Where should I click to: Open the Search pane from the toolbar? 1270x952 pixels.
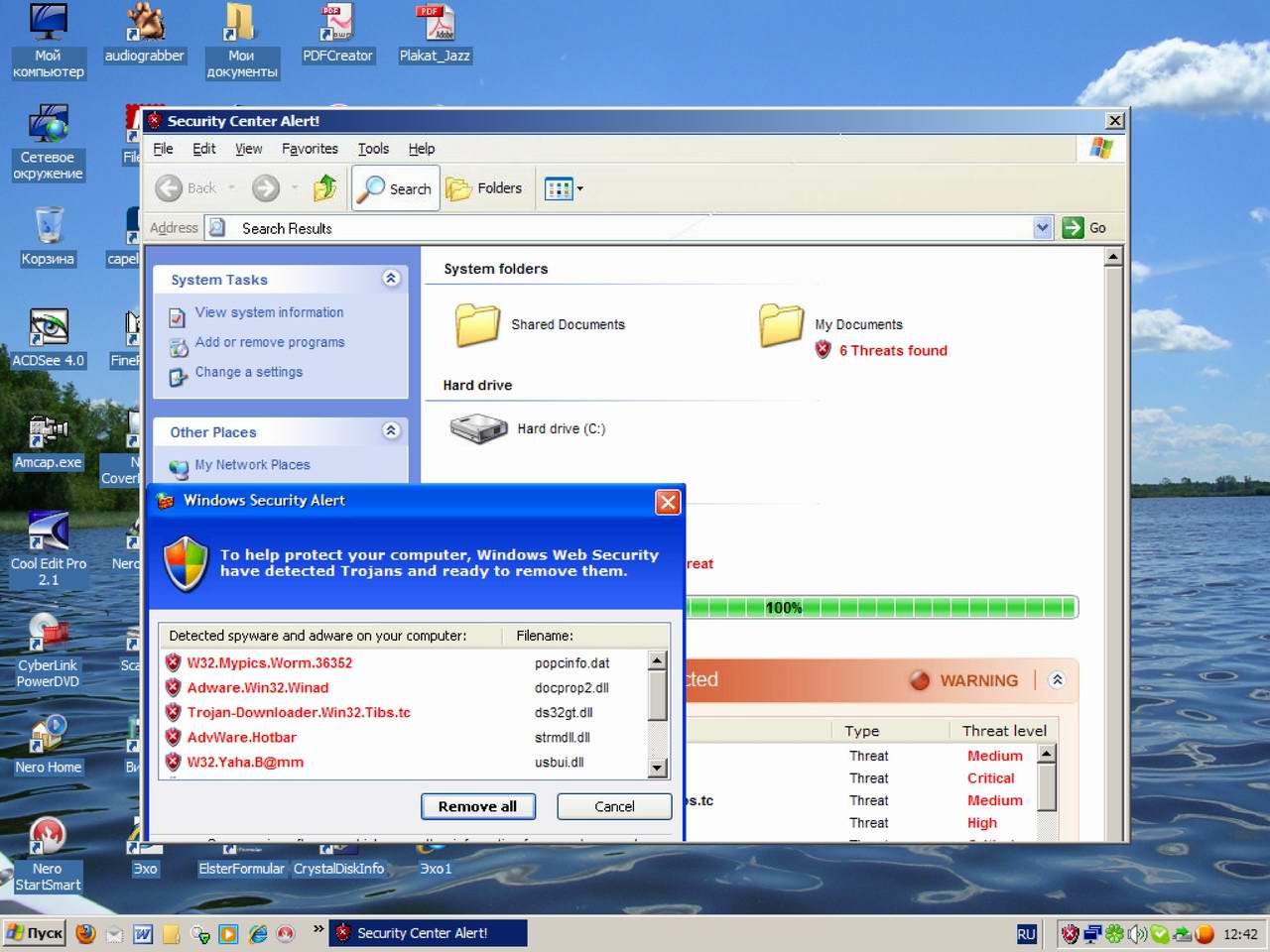[x=395, y=188]
